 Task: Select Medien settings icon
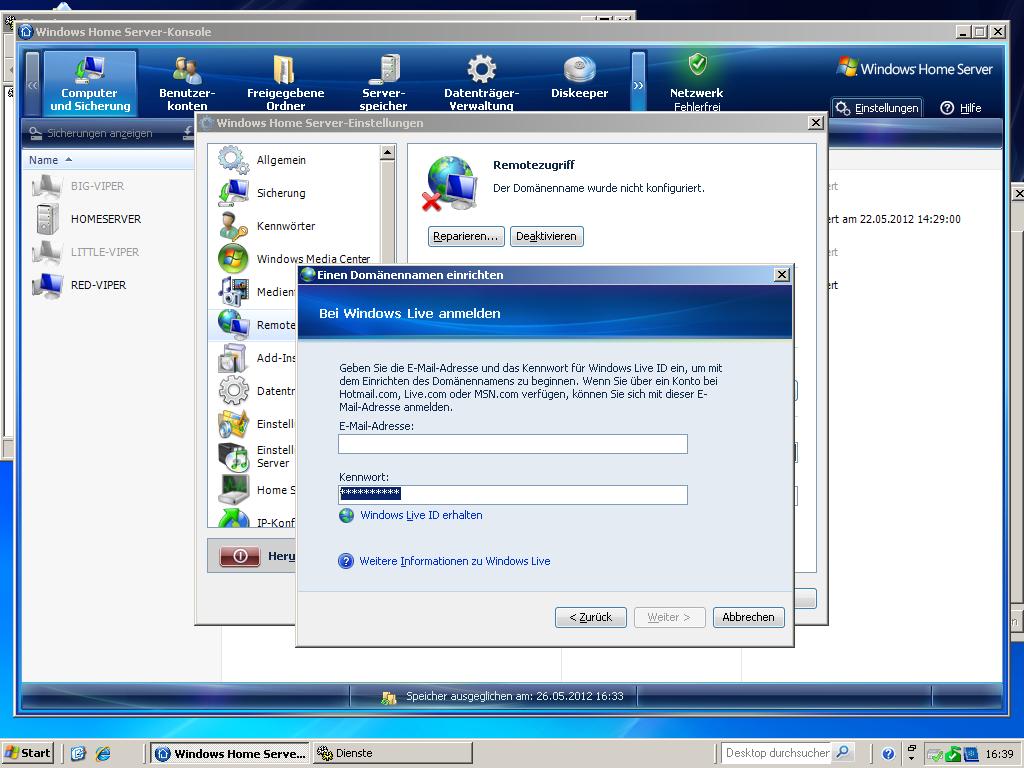(x=233, y=292)
